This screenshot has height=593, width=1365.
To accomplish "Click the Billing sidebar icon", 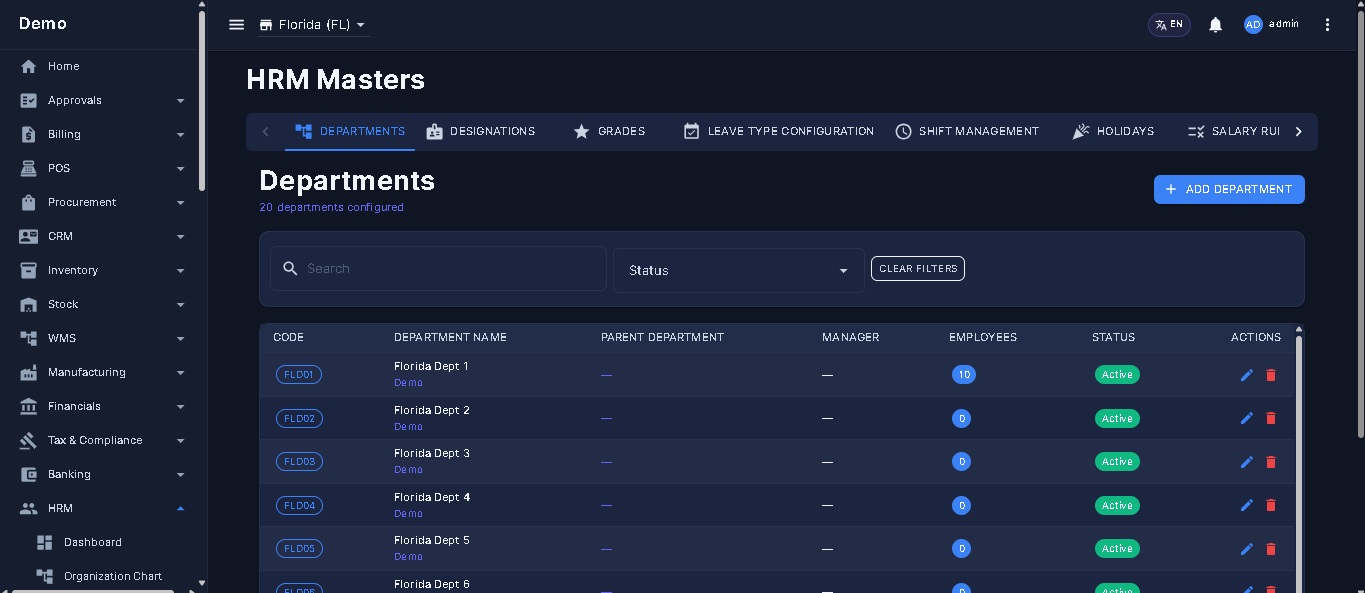I will click(29, 135).
